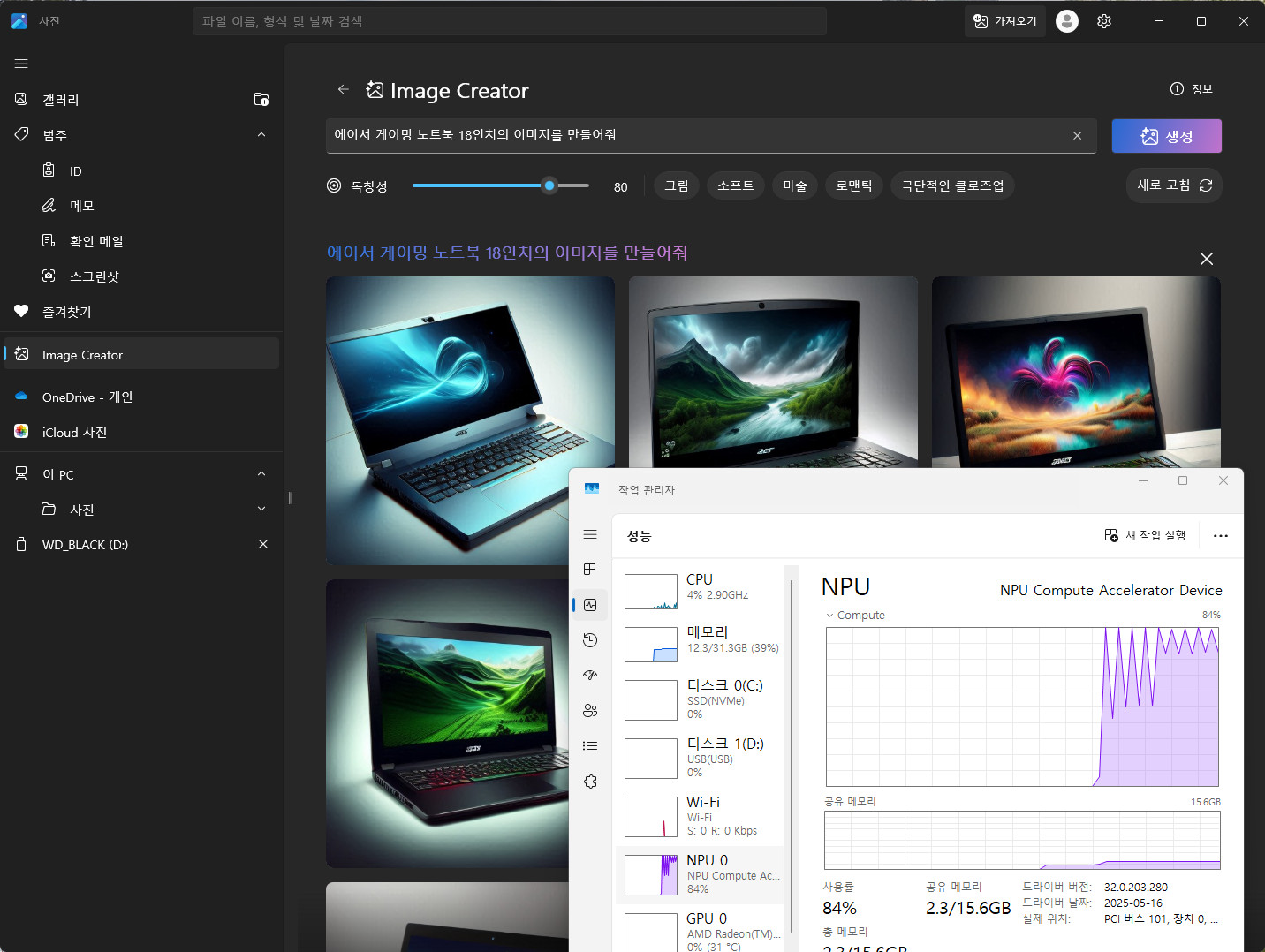Open the Photos settings gear icon
Screen dimensions: 1265x952
point(1103,21)
